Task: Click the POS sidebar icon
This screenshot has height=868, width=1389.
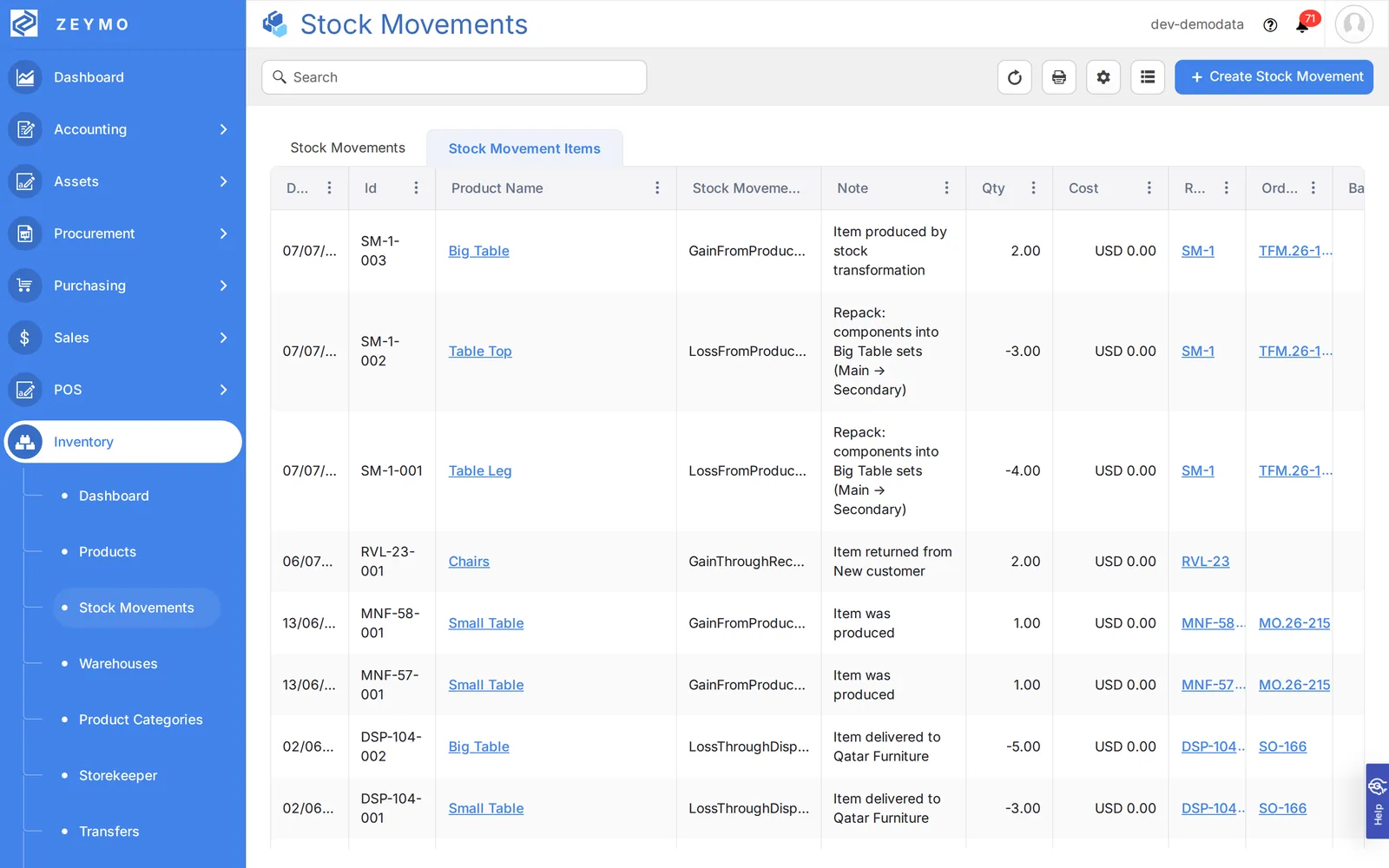Action: pyautogui.click(x=25, y=390)
